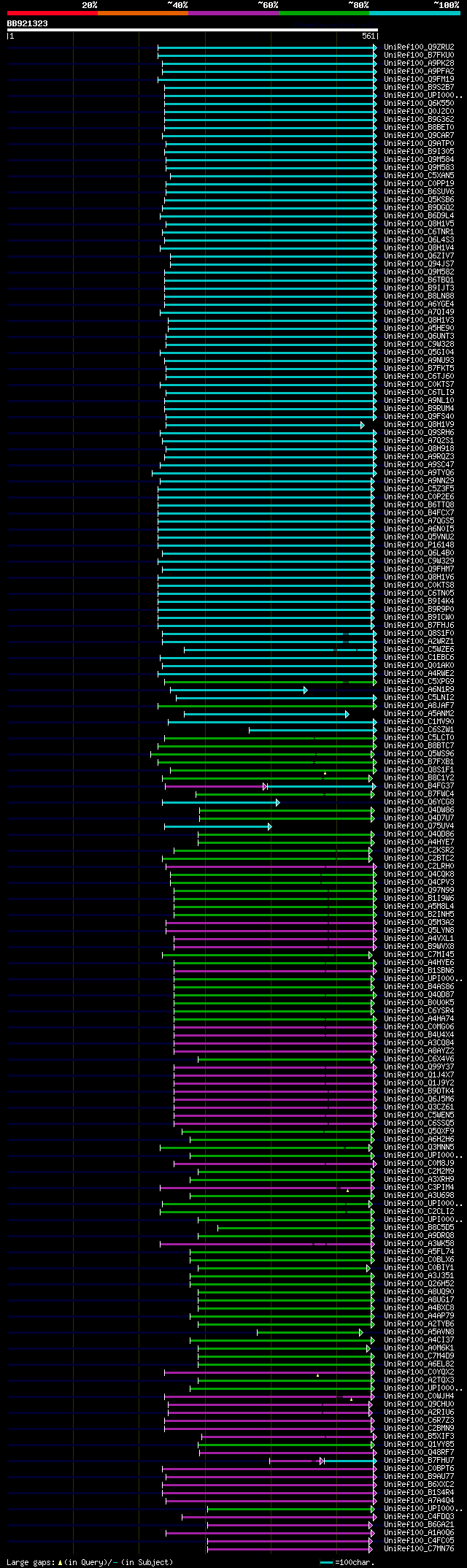Viewport: 467px width, 1568px height.
Task: Select hit label UniRef100_C2LRH0
Action: coord(419,866)
